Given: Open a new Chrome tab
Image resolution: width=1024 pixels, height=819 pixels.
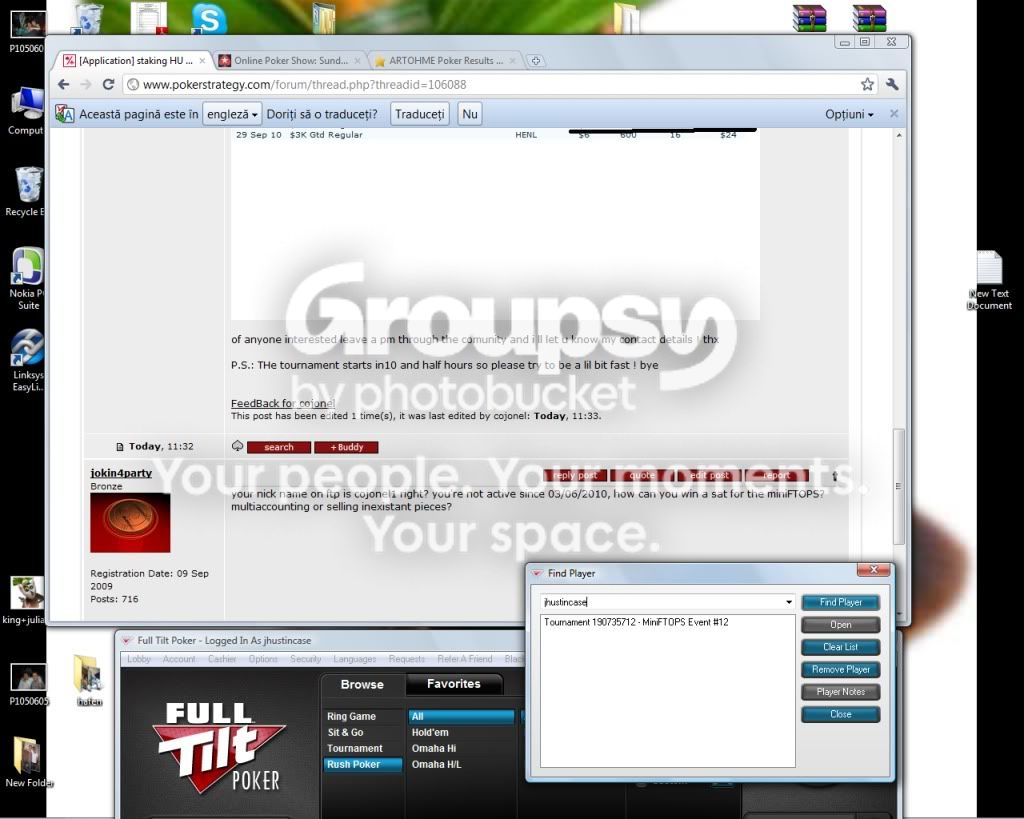Looking at the screenshot, I should (536, 61).
